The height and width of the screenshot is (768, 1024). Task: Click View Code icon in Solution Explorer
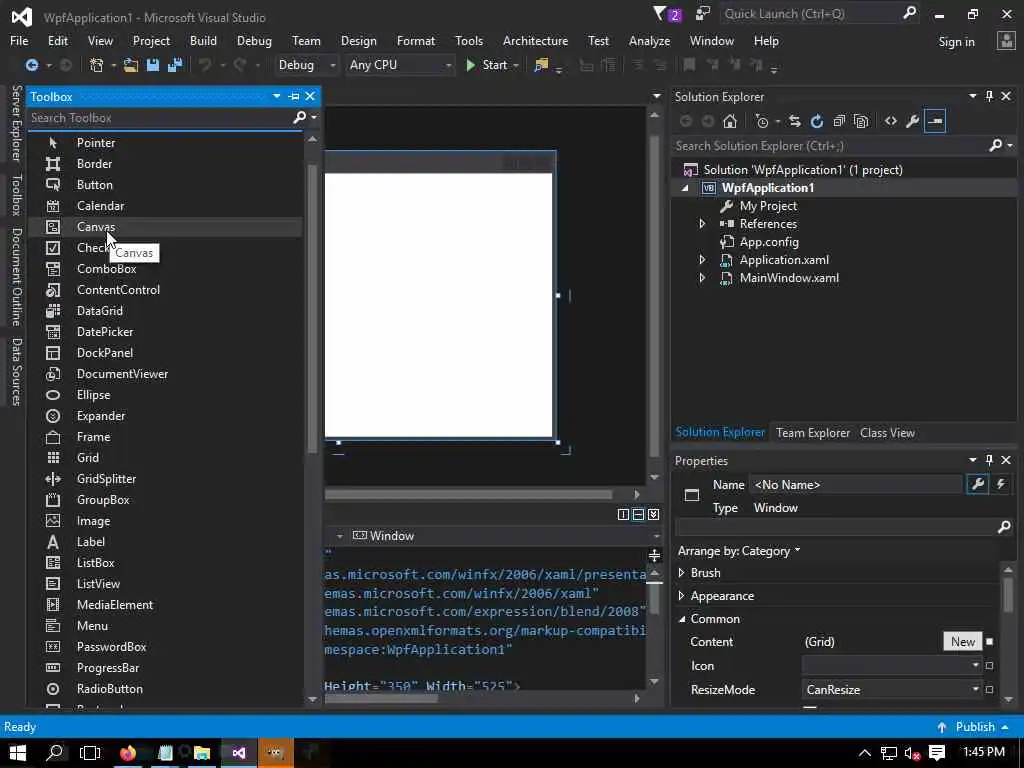coord(891,121)
